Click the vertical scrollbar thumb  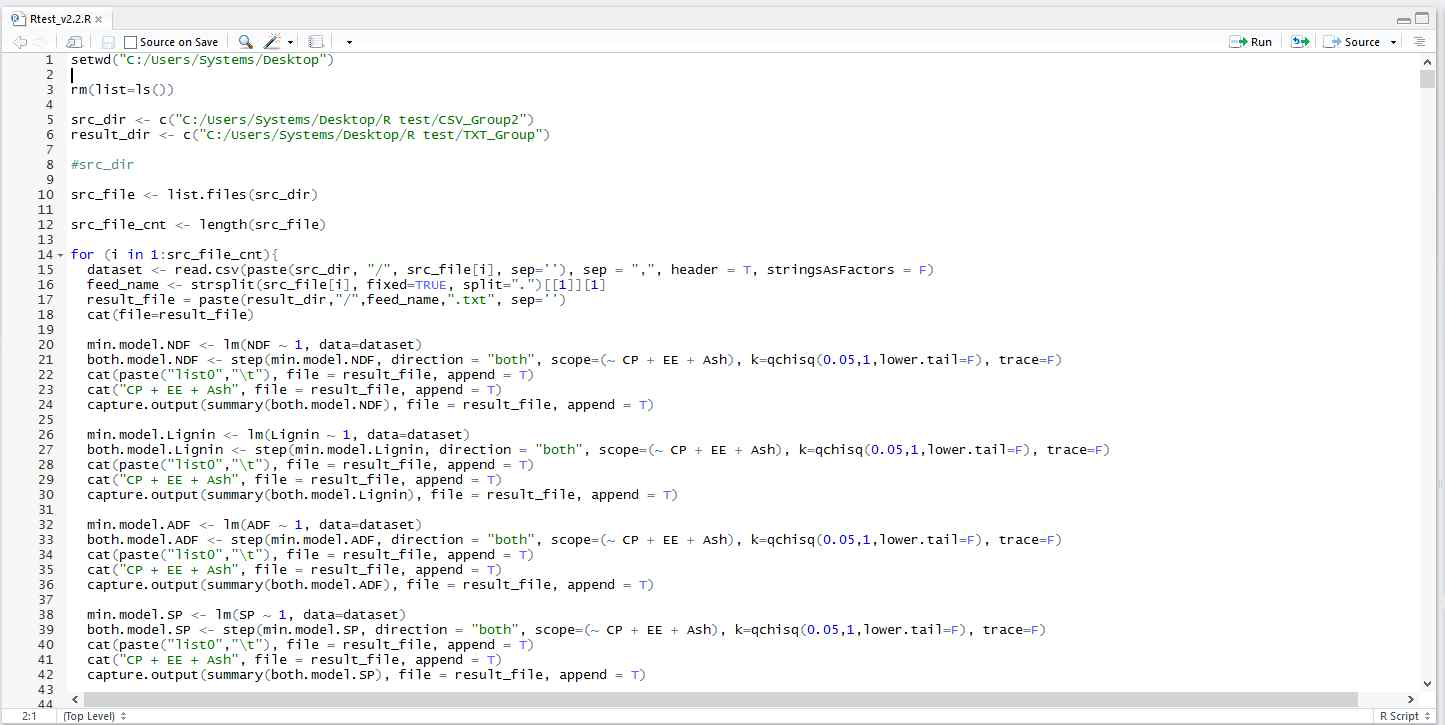point(1427,79)
